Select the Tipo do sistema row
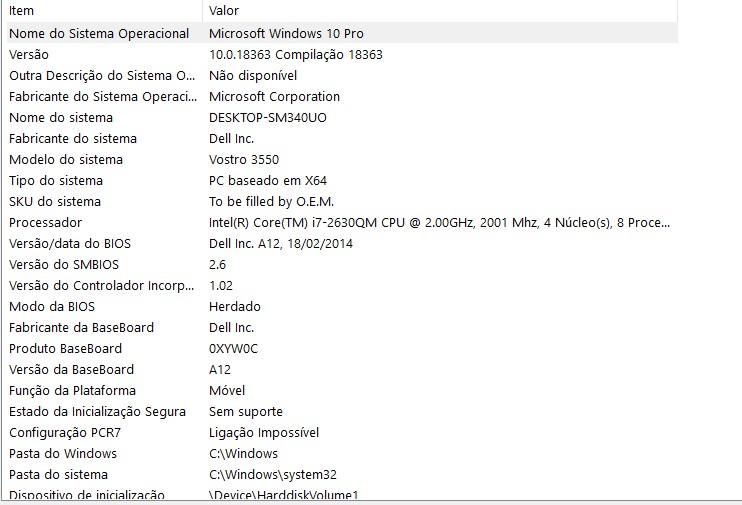Screen dimensions: 742x505 point(342,180)
